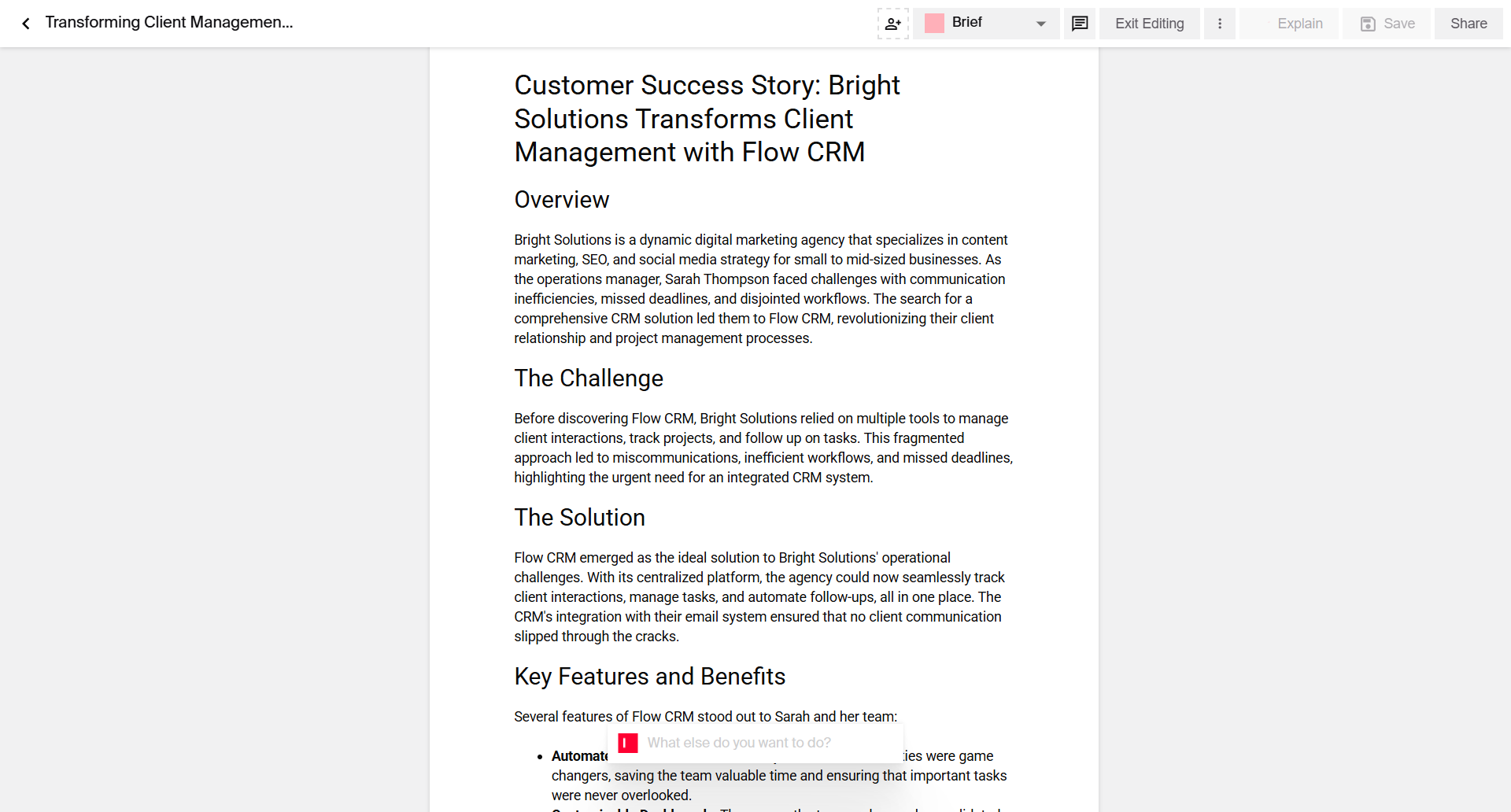This screenshot has width=1511, height=812.
Task: Click the speech bubble comment icon
Action: [x=1079, y=24]
